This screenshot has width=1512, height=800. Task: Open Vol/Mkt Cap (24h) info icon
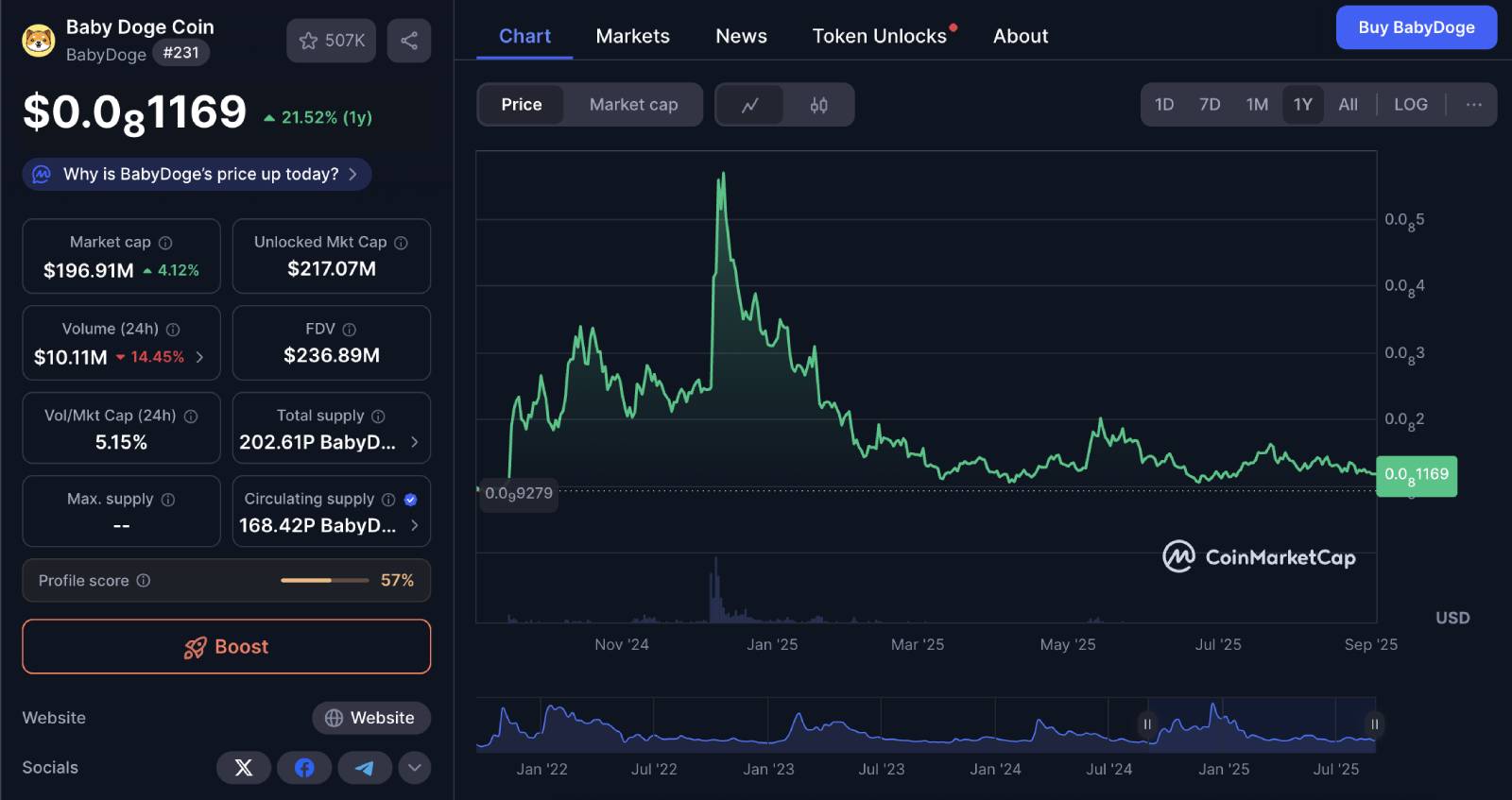coord(191,417)
